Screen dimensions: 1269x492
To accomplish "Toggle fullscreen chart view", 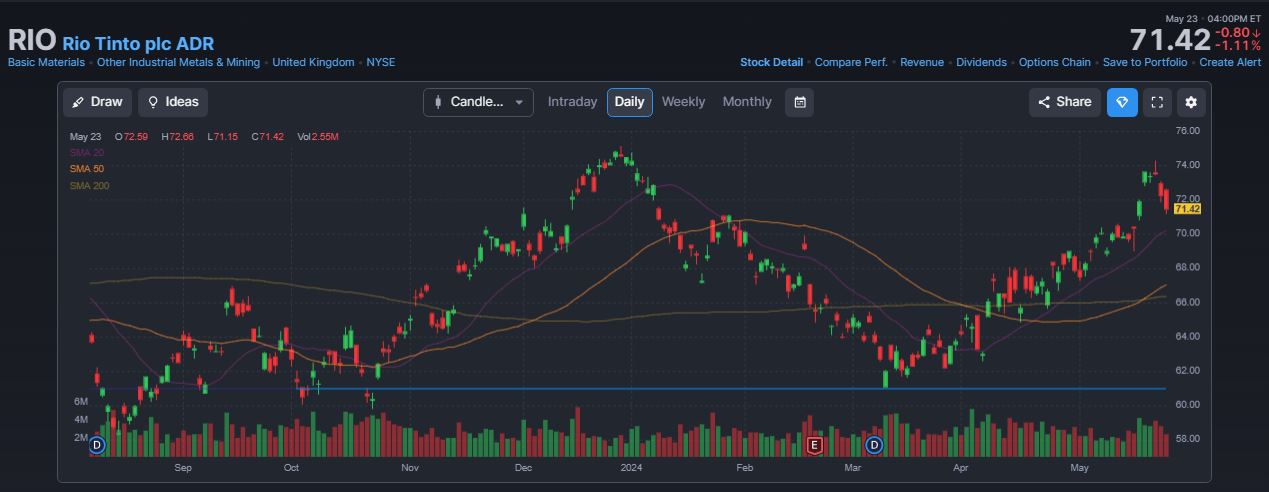I will (x=1157, y=102).
